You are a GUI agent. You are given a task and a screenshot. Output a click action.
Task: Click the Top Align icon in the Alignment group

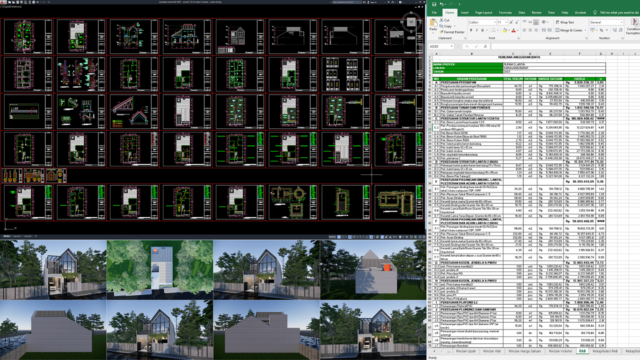click(x=524, y=22)
